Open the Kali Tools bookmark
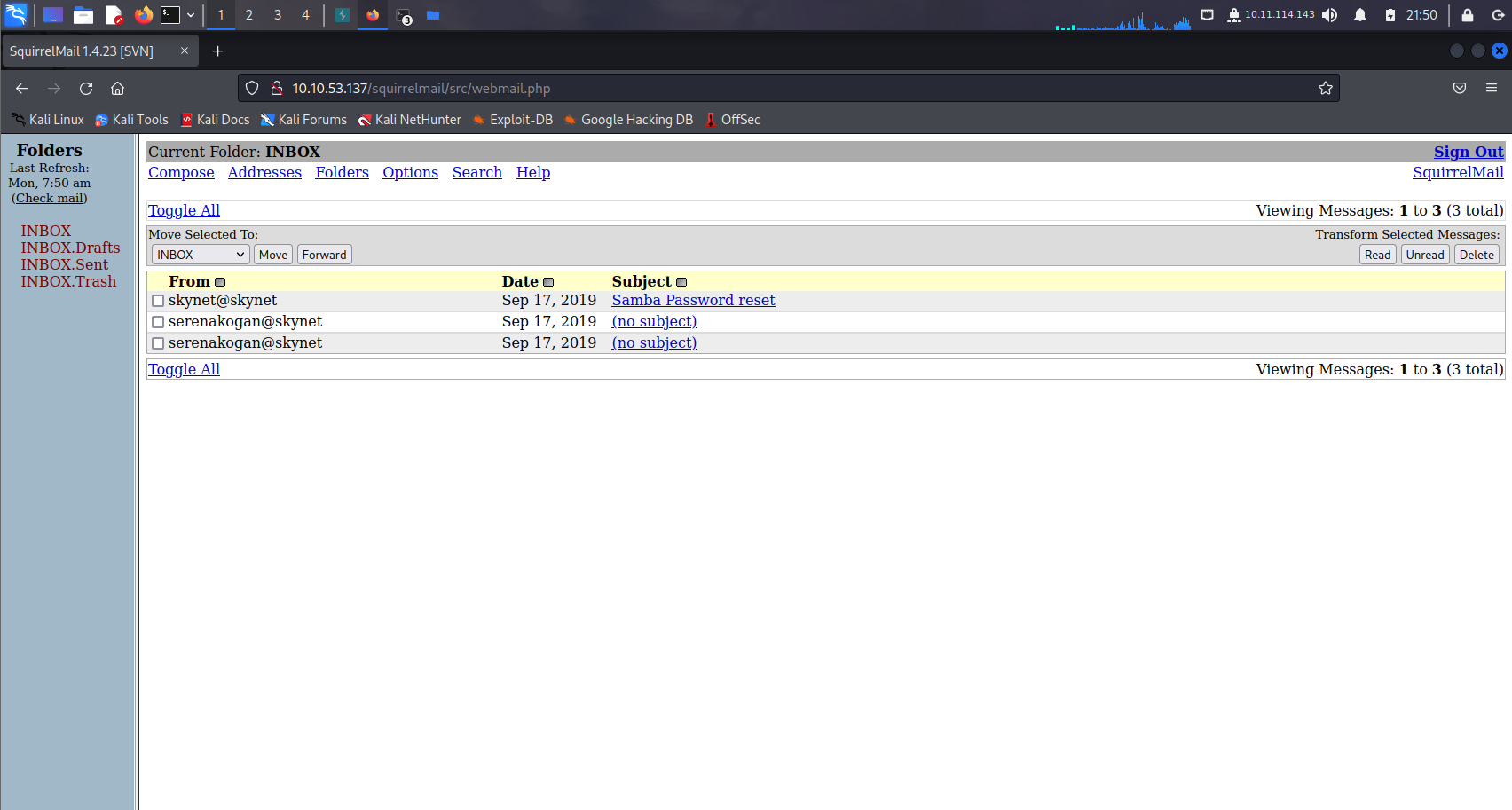The width and height of the screenshot is (1512, 810). click(x=131, y=120)
